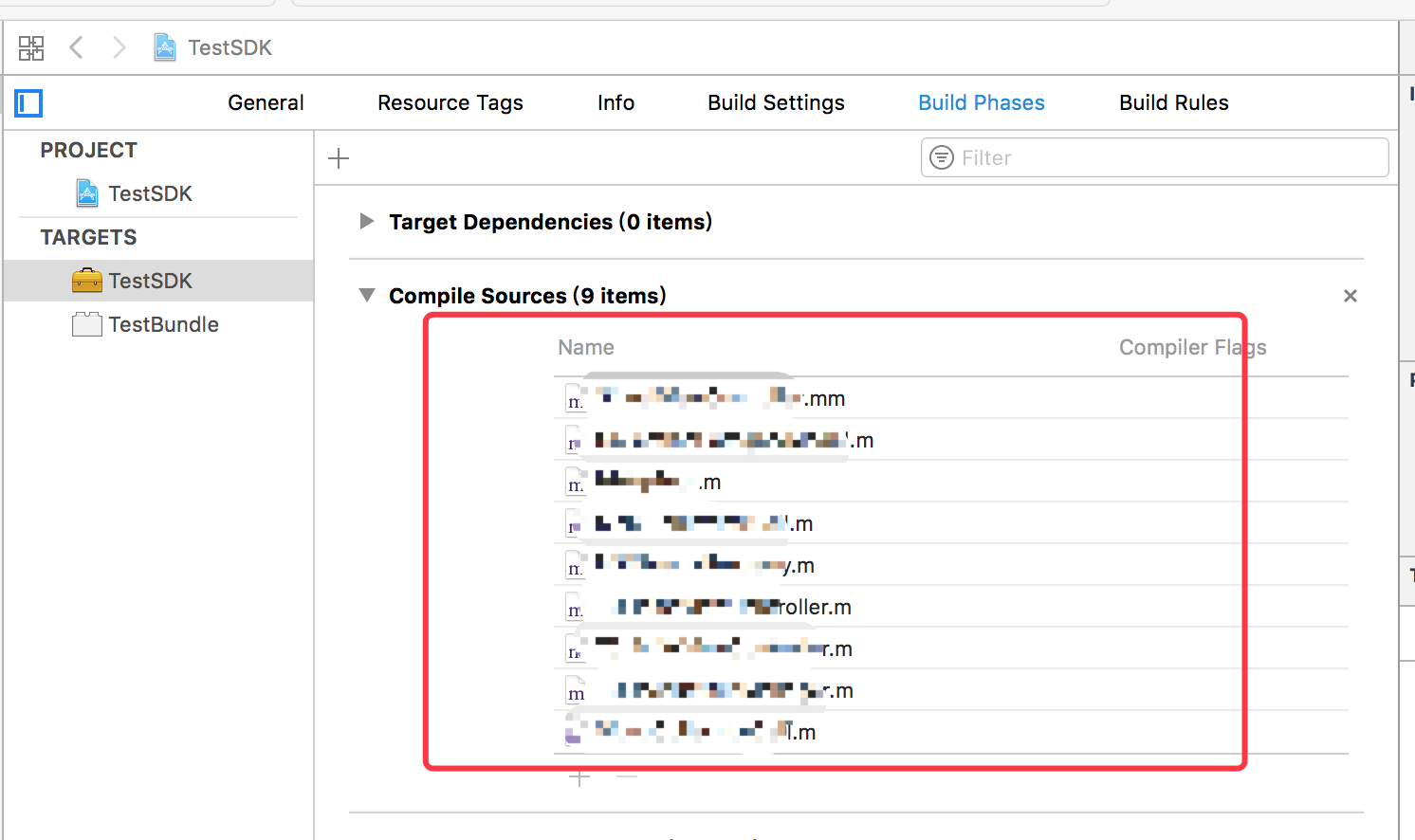This screenshot has height=840, width=1415.
Task: Click the file icon of the .mm row
Action: tap(575, 399)
